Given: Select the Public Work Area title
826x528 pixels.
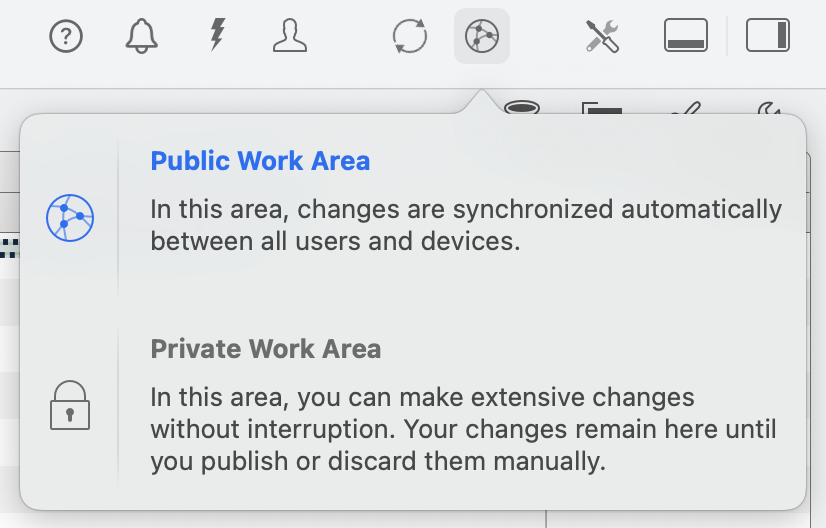Looking at the screenshot, I should 260,161.
